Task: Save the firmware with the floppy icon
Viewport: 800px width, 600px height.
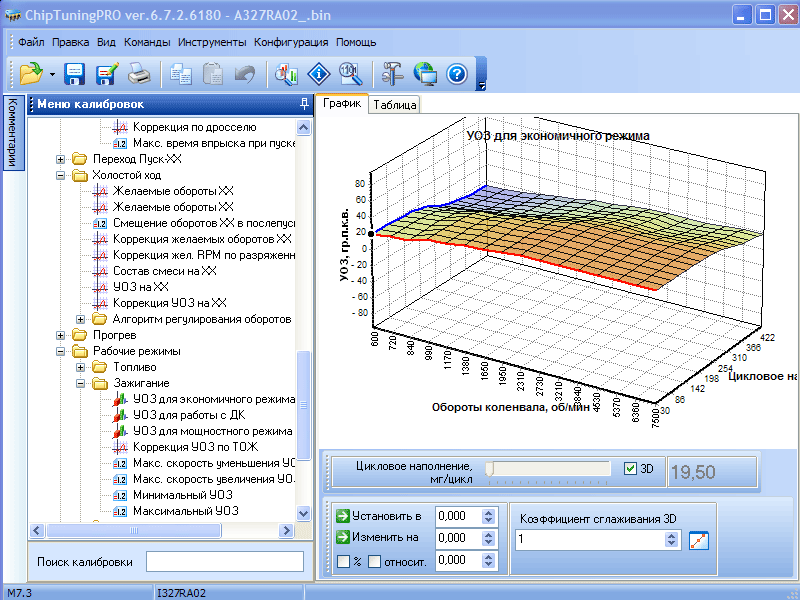Action: (74, 74)
